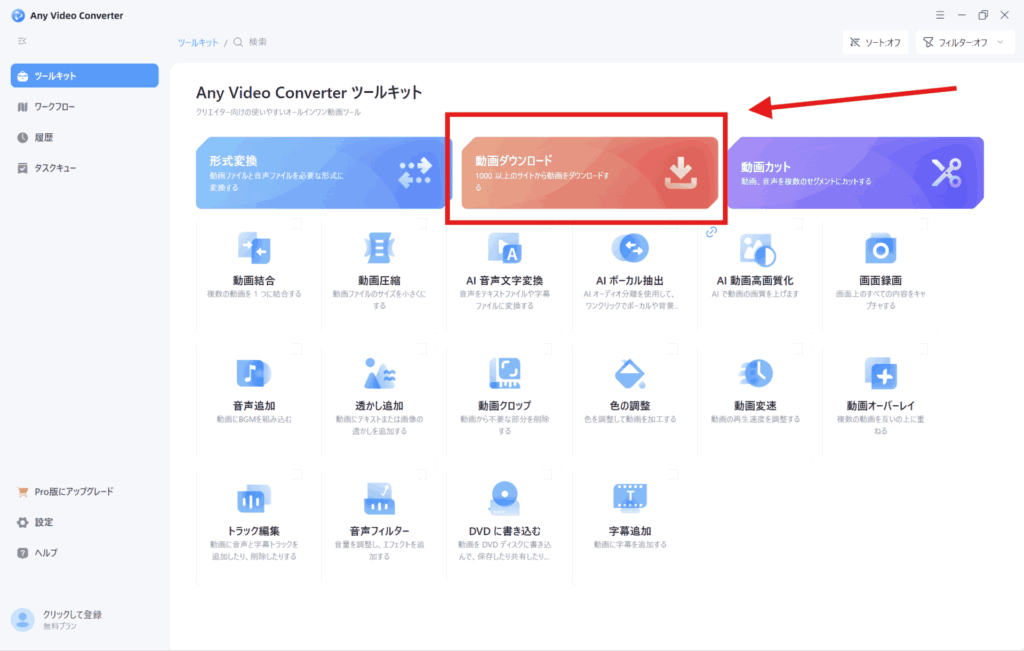Image resolution: width=1024 pixels, height=651 pixels.
Task: Click the link icon above AI 動画高画質化
Action: [711, 232]
